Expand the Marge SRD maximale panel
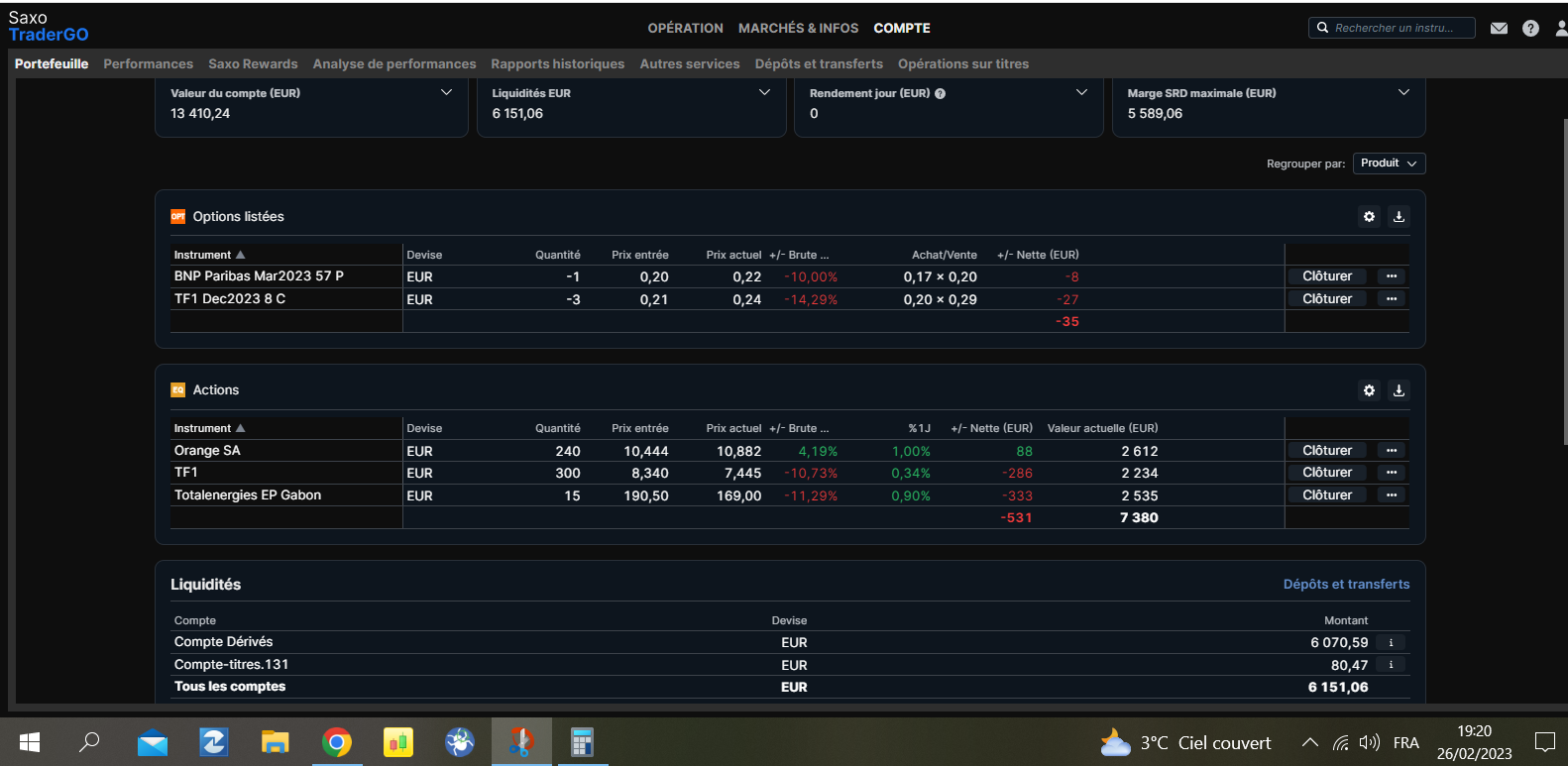1568x766 pixels. [1403, 92]
